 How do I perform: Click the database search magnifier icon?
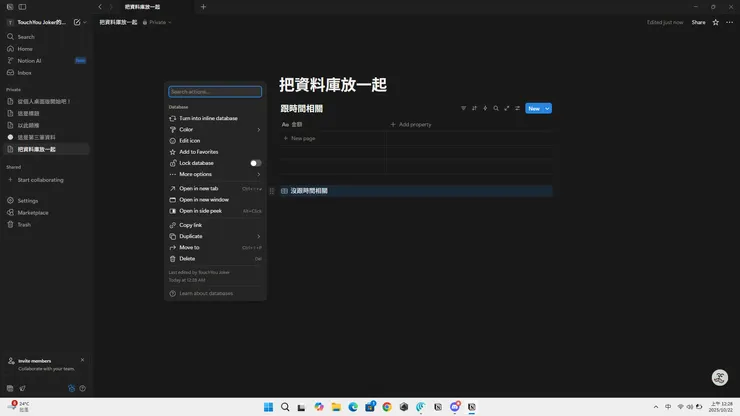pos(496,108)
